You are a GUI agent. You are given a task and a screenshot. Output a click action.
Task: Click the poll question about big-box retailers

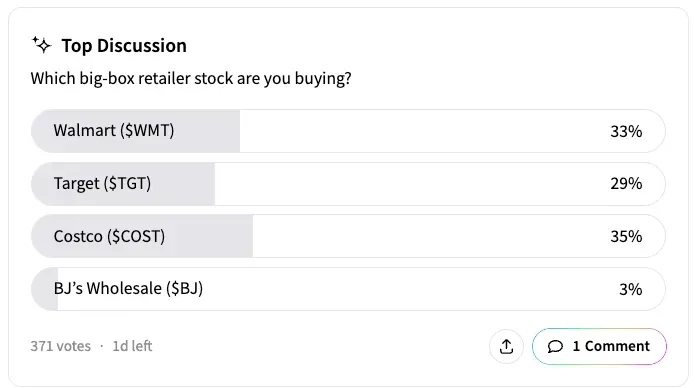(191, 78)
